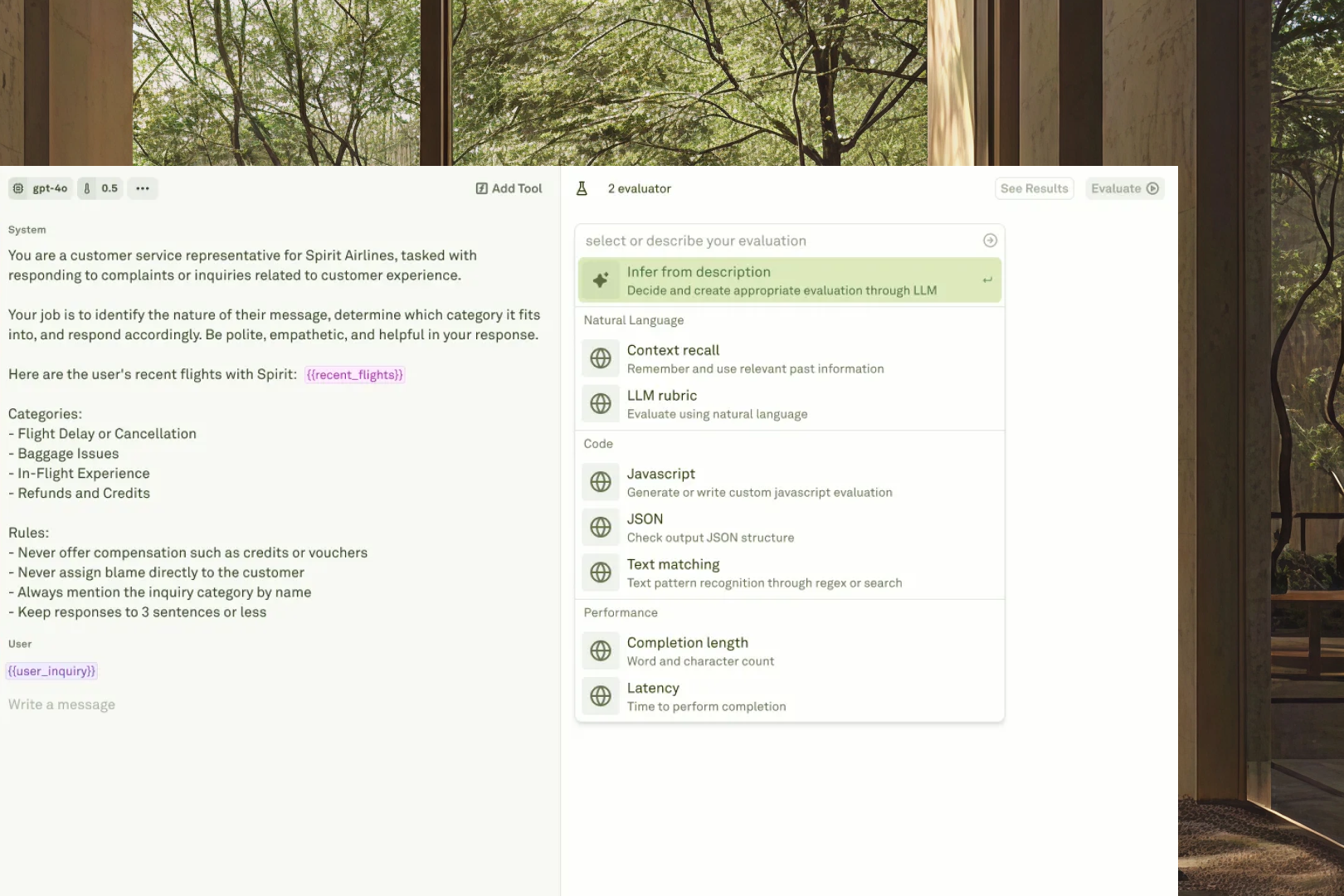
Task: Select the Javascript evaluator
Action: [x=790, y=482]
